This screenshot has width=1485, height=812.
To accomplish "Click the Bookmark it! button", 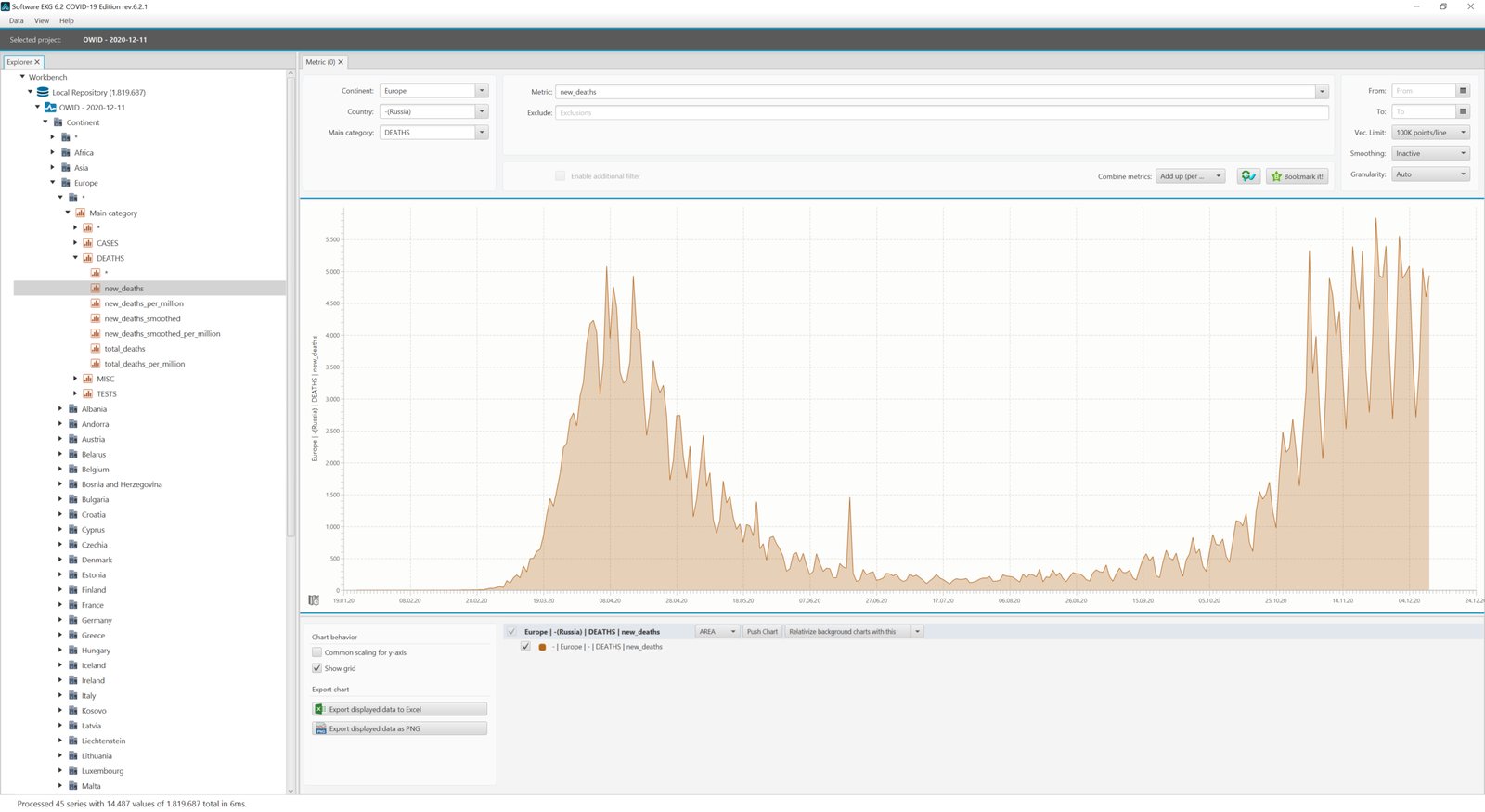I will point(1297,176).
